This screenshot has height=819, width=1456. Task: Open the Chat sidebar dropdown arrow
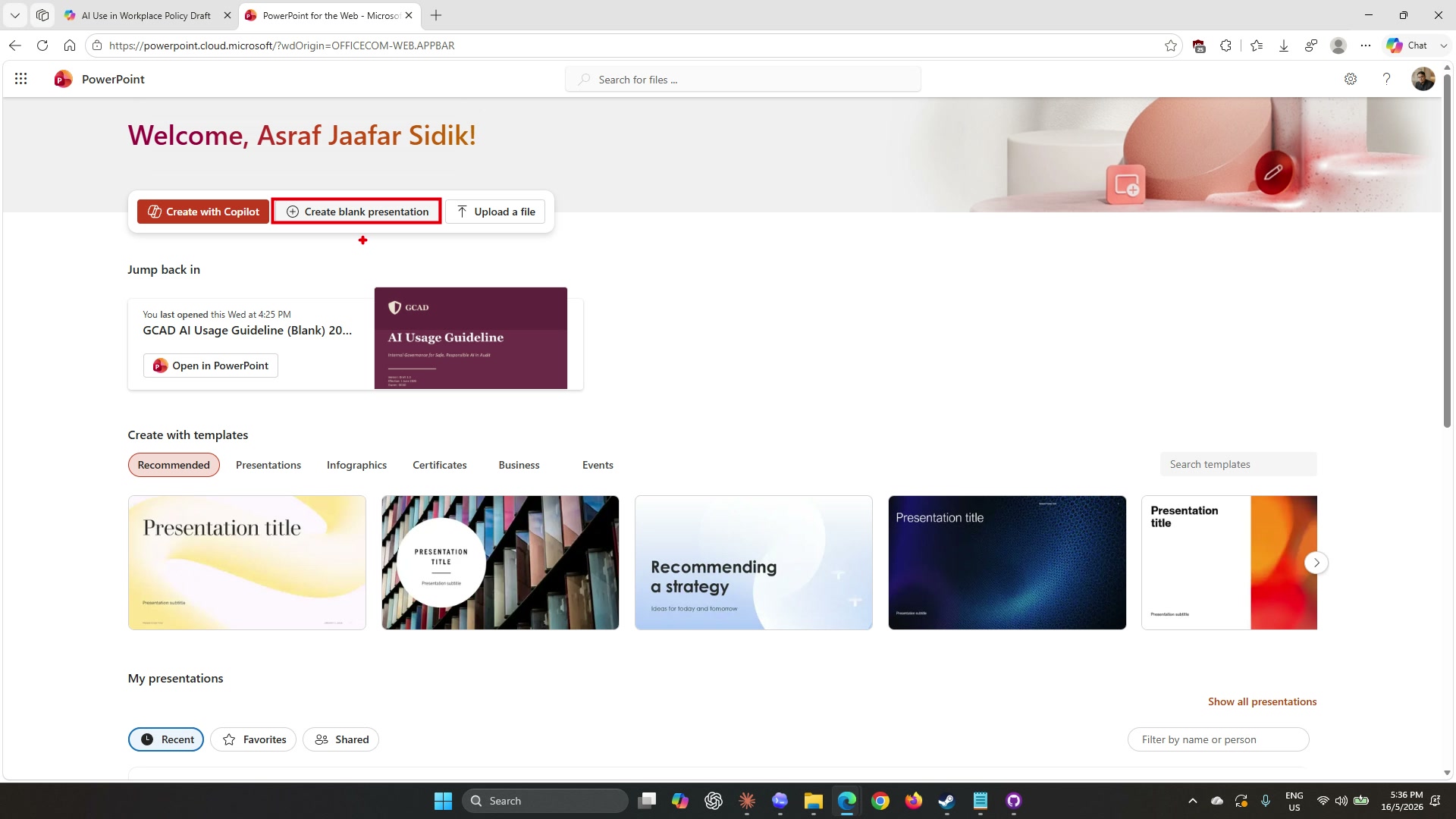click(x=1443, y=45)
